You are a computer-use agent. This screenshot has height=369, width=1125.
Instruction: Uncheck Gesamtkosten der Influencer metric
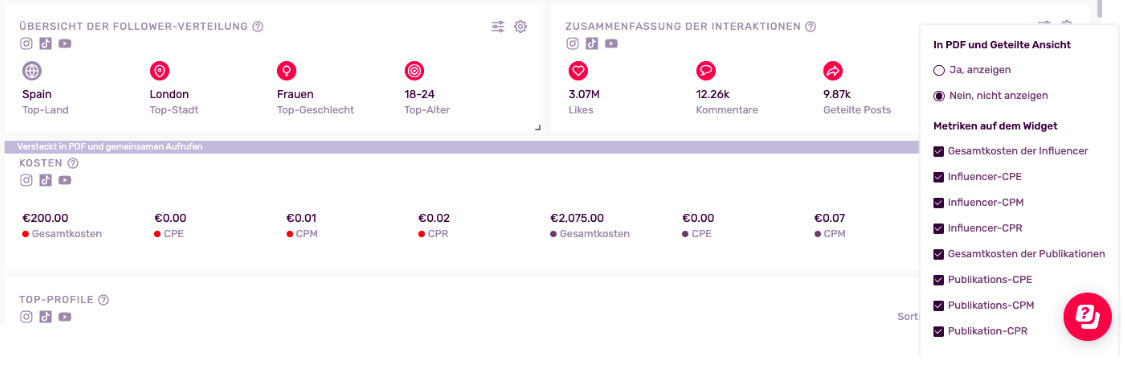[x=938, y=151]
